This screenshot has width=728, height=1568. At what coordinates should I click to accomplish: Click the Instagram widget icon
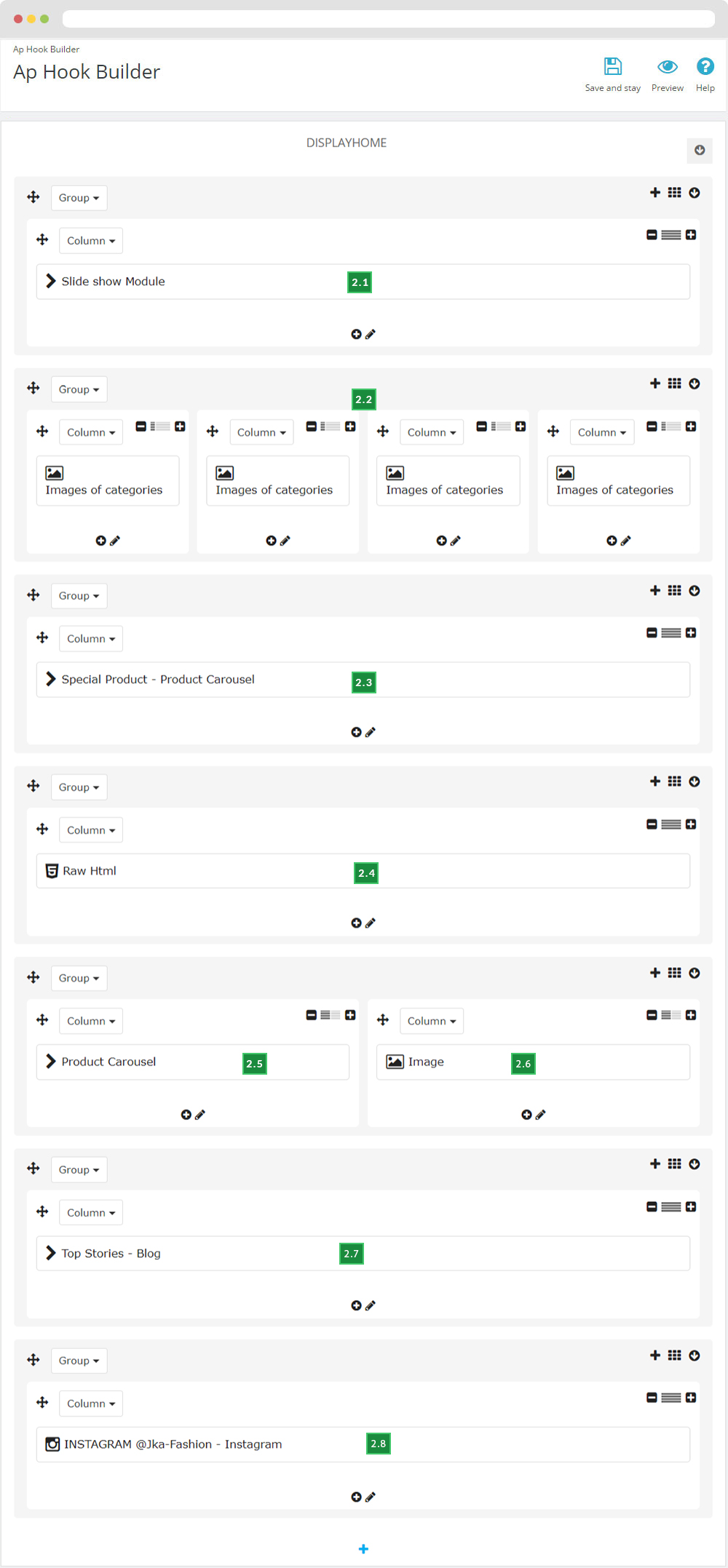coord(52,1444)
